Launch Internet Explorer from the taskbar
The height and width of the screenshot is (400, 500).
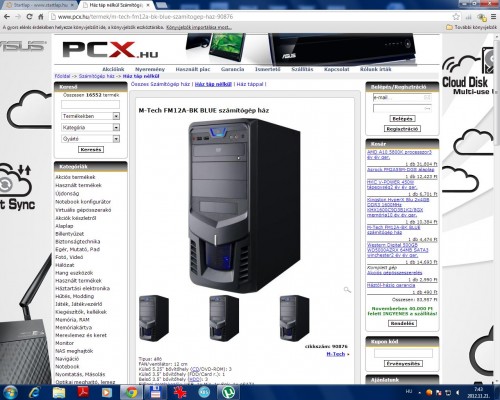pos(34,392)
